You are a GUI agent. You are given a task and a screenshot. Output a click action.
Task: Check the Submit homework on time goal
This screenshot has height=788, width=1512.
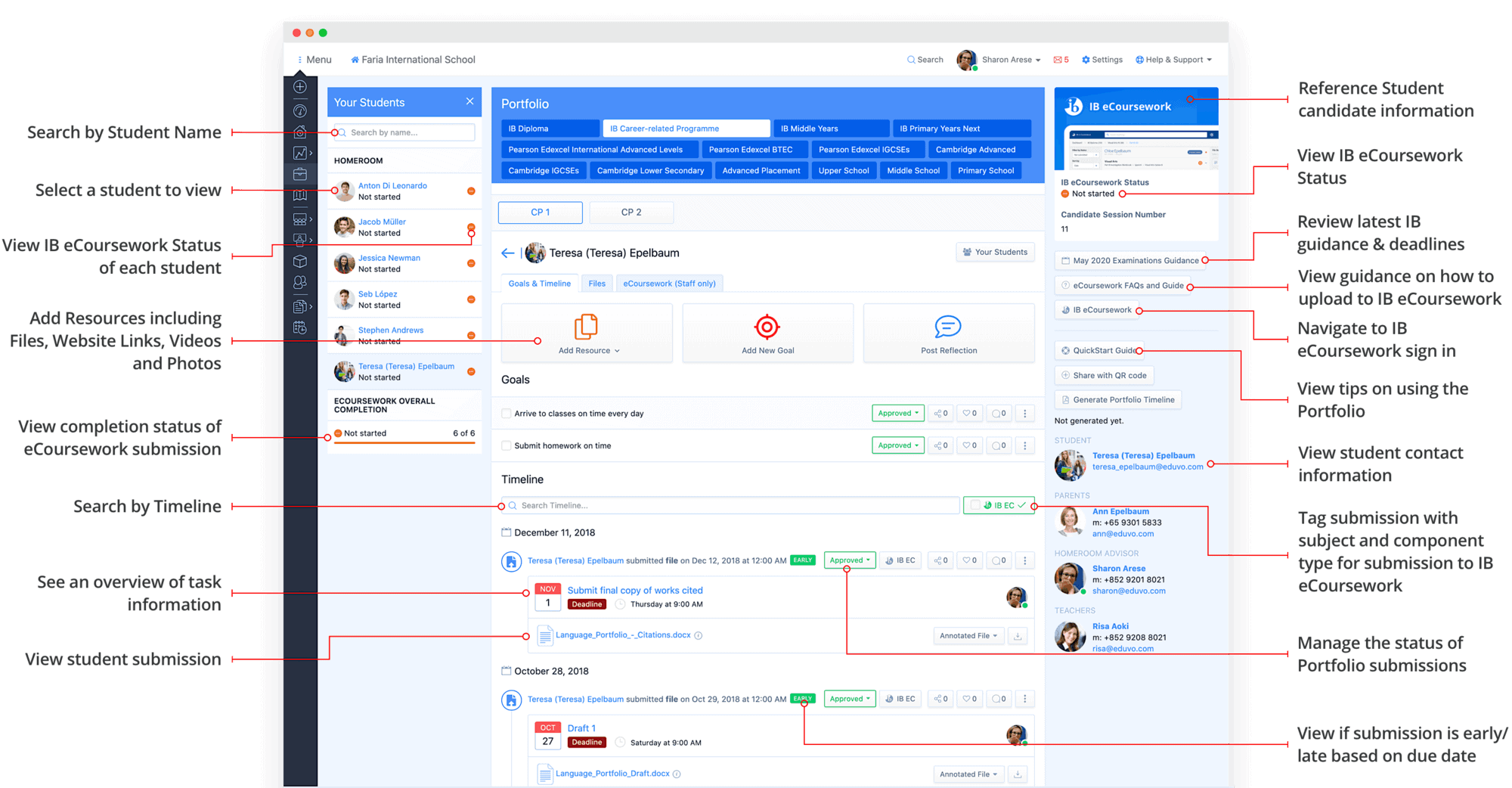(x=507, y=445)
